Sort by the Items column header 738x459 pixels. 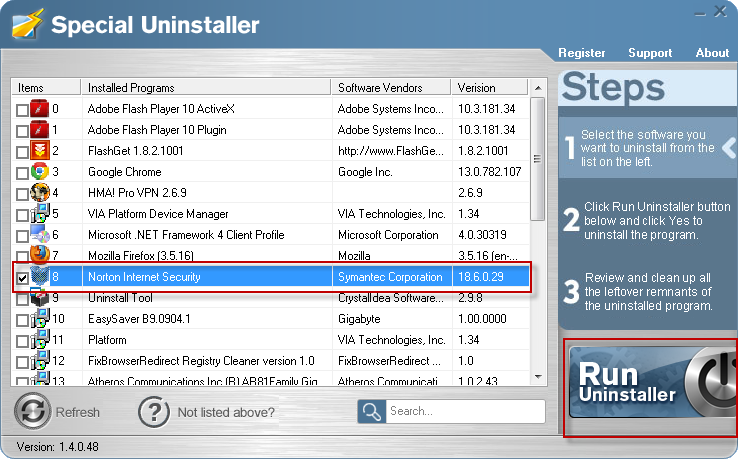(x=46, y=88)
